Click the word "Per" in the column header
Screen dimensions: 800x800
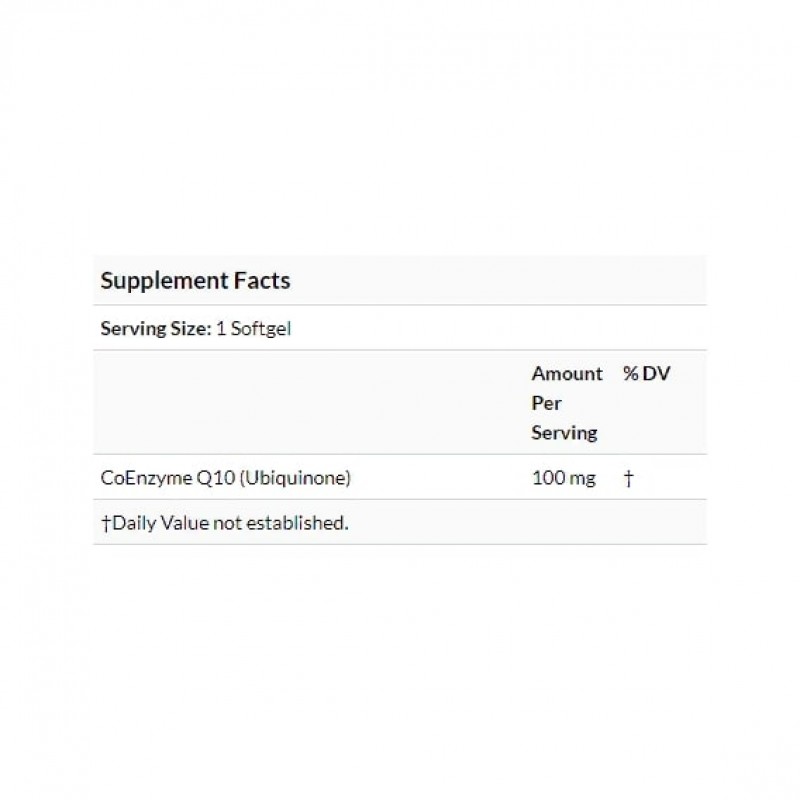pos(546,403)
